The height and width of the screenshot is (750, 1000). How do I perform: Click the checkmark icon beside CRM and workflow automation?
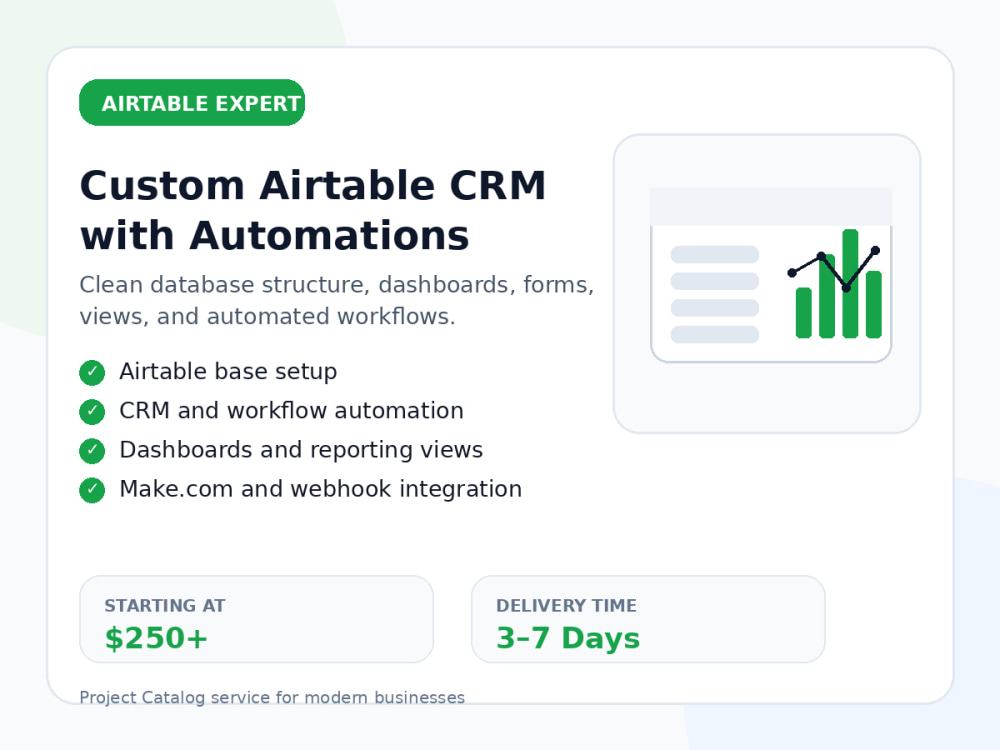(x=92, y=411)
